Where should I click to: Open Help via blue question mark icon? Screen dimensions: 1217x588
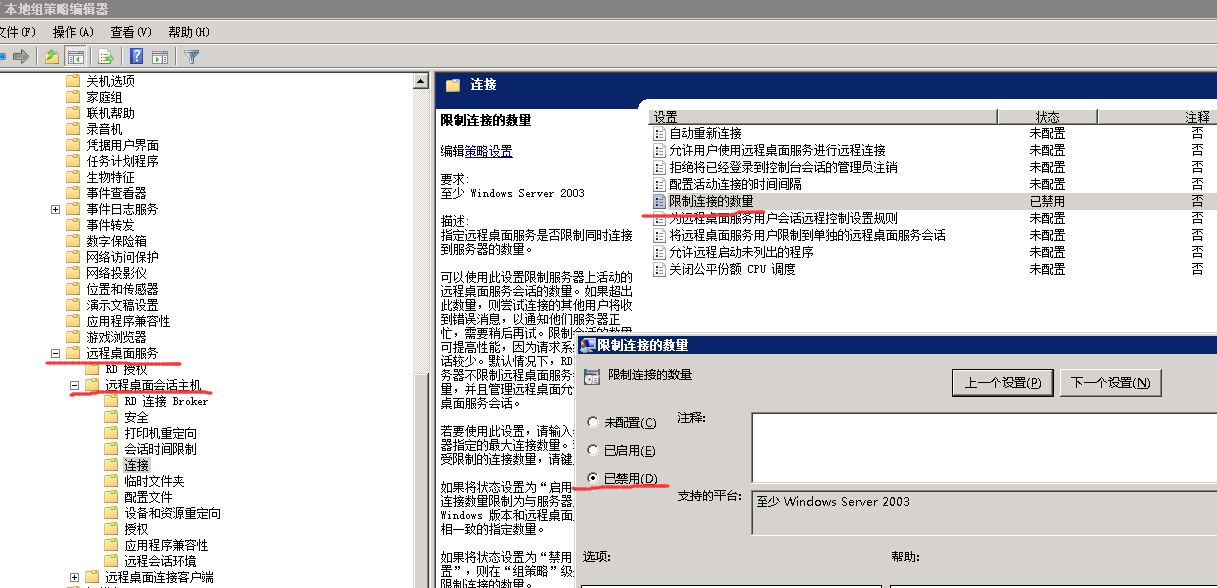coord(137,56)
